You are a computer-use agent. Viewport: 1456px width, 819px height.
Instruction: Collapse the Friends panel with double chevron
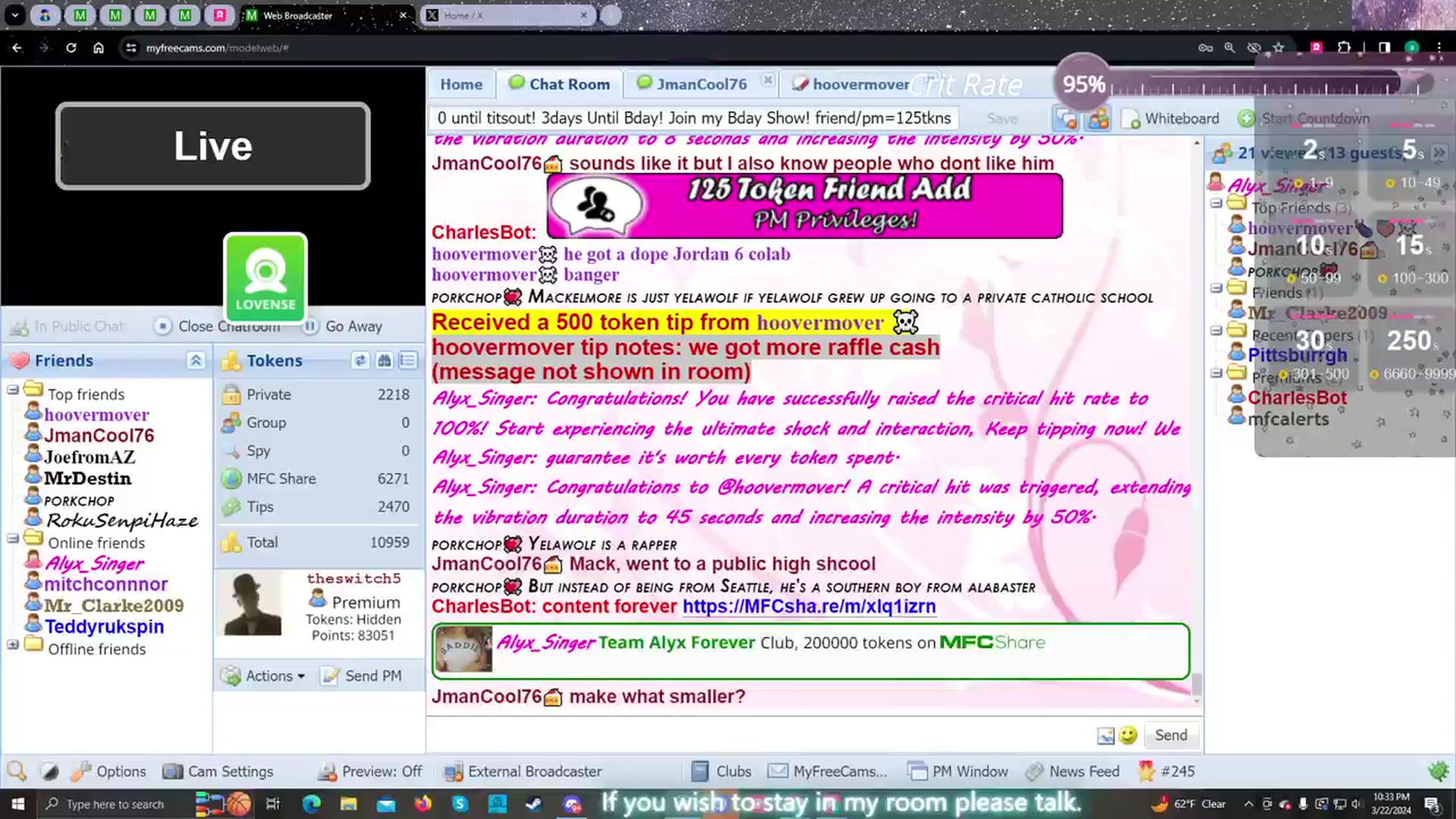tap(196, 361)
